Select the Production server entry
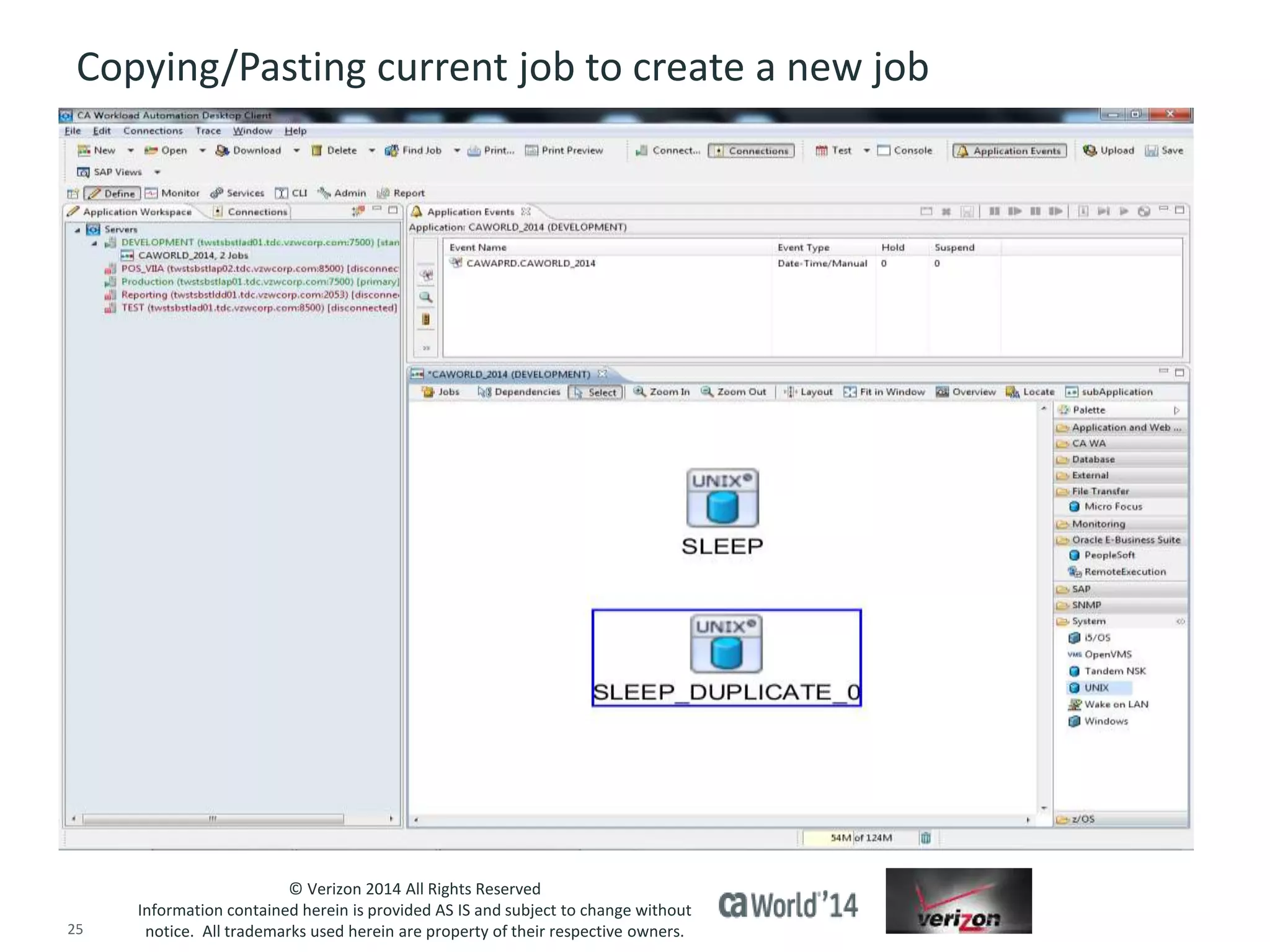 [x=251, y=281]
